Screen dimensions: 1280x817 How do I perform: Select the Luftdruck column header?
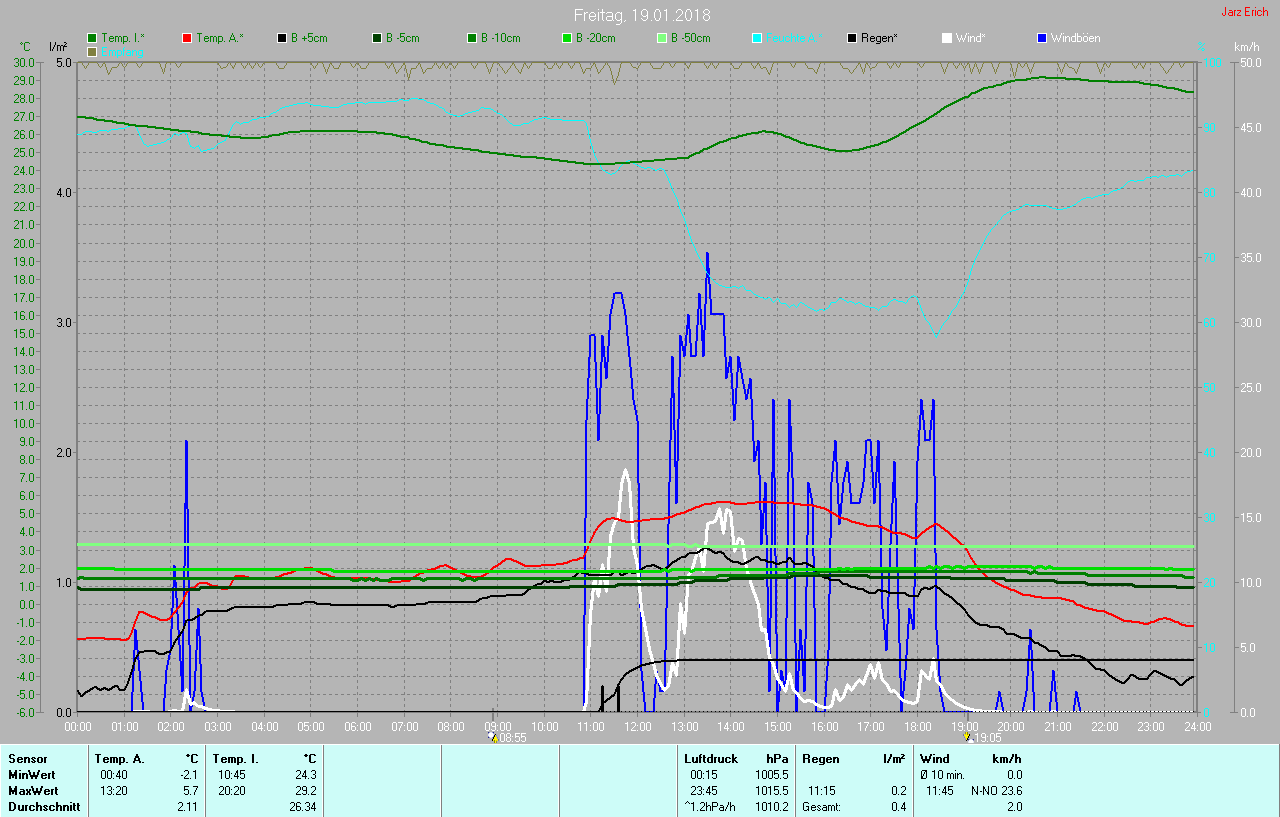pos(708,759)
